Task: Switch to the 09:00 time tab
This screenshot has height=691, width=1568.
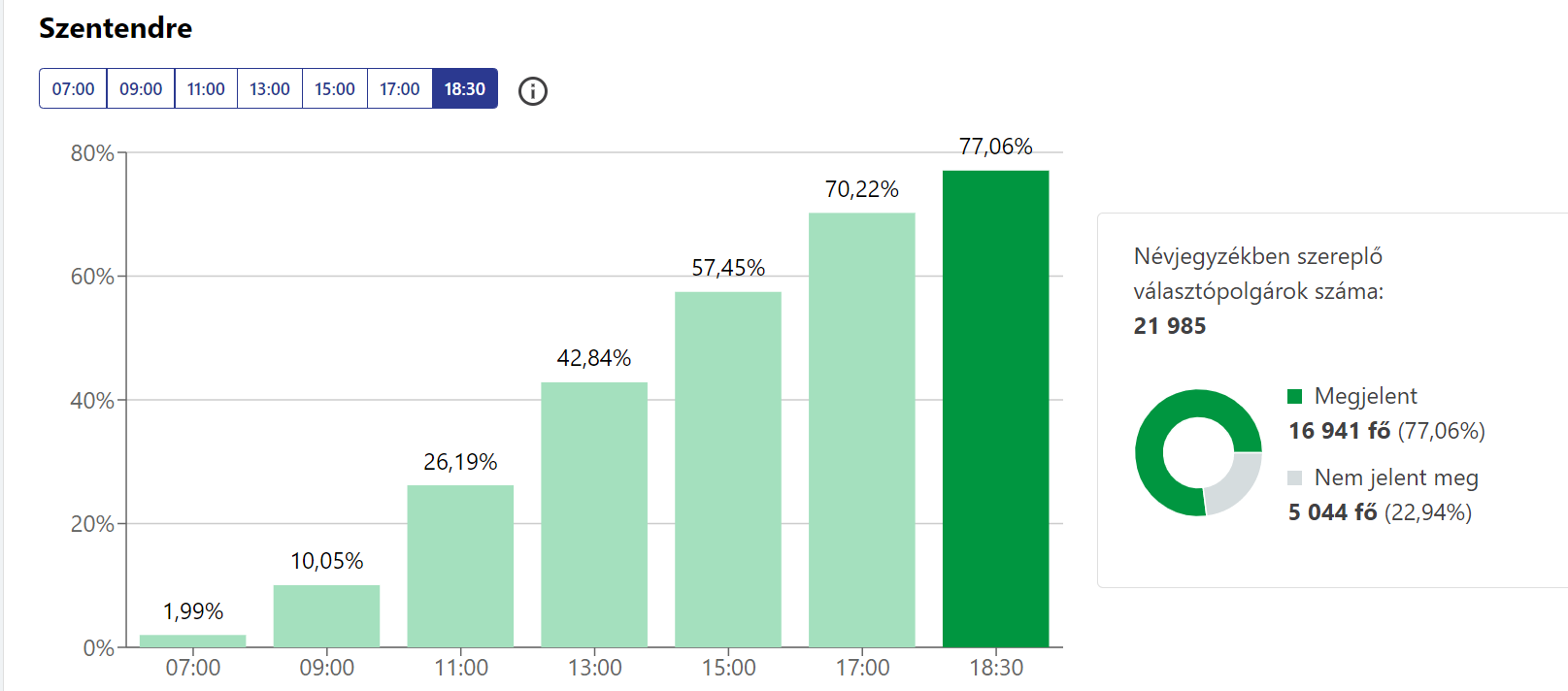Action: point(141,89)
